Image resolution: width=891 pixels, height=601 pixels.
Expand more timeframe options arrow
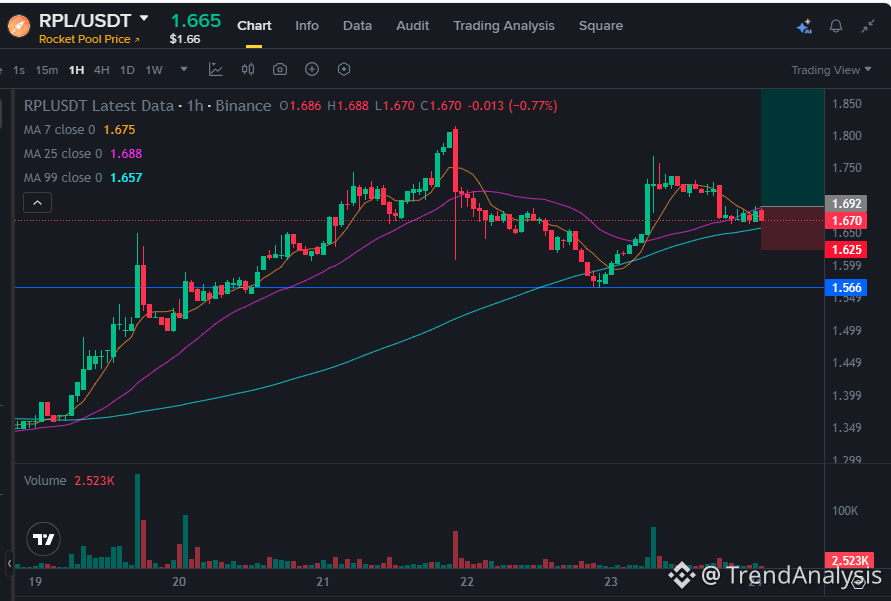(184, 69)
